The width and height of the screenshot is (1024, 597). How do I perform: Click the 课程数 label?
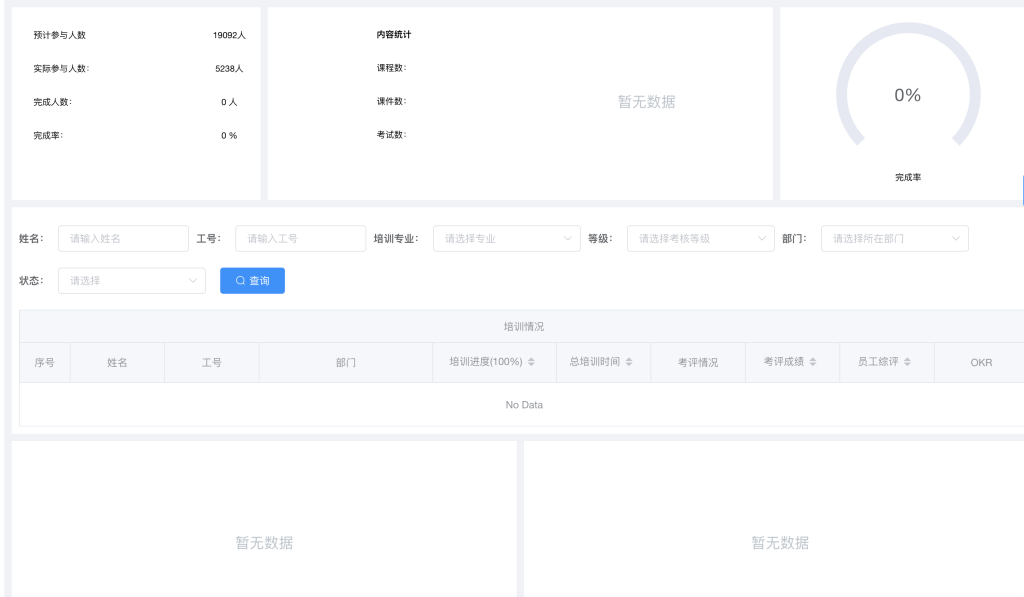(391, 68)
